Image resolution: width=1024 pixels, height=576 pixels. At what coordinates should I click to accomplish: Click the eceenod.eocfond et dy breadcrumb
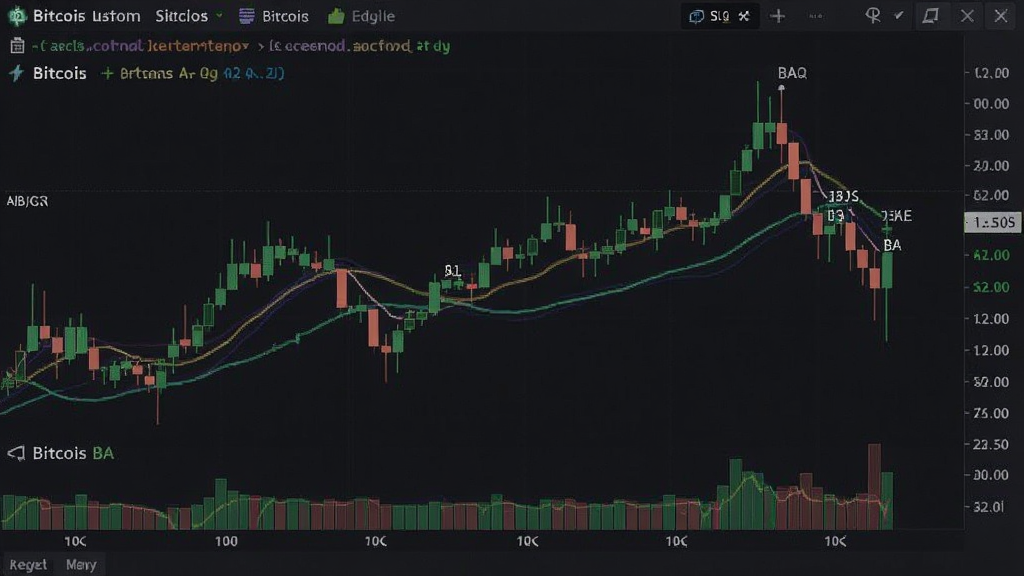(359, 46)
